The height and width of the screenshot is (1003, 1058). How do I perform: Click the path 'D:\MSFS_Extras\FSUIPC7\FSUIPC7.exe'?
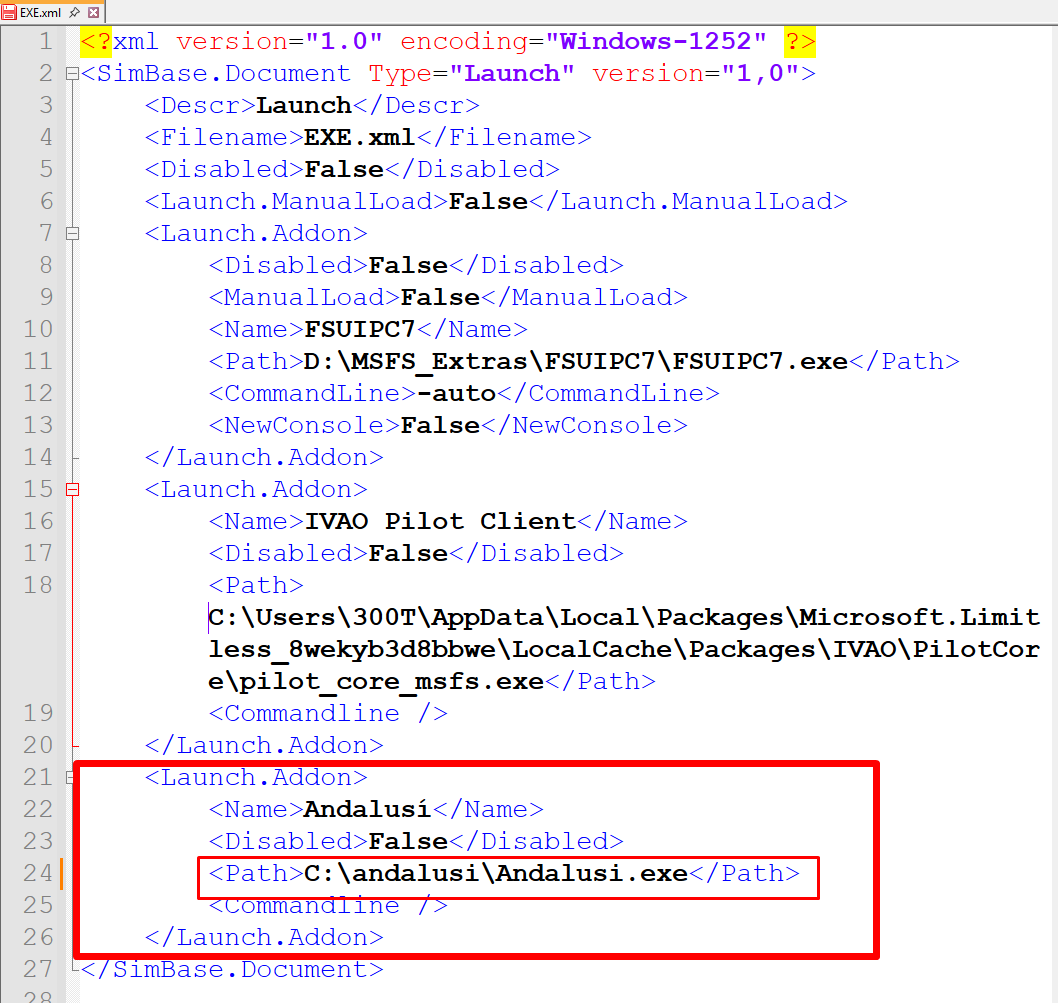pyautogui.click(x=576, y=362)
